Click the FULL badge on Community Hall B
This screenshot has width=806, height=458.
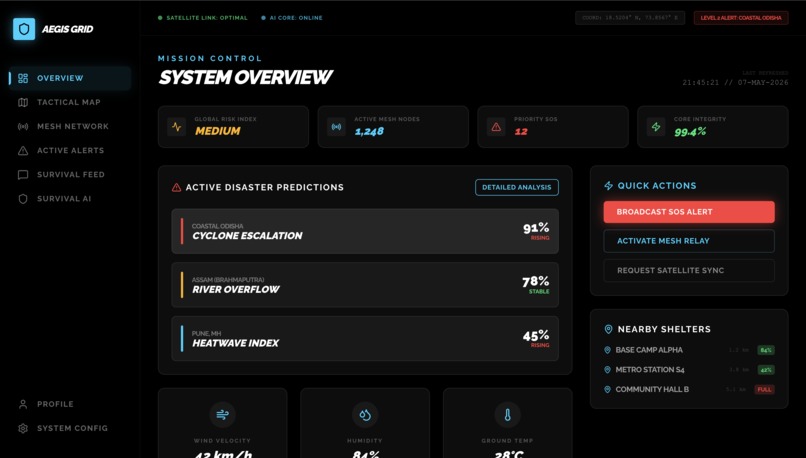click(x=764, y=390)
